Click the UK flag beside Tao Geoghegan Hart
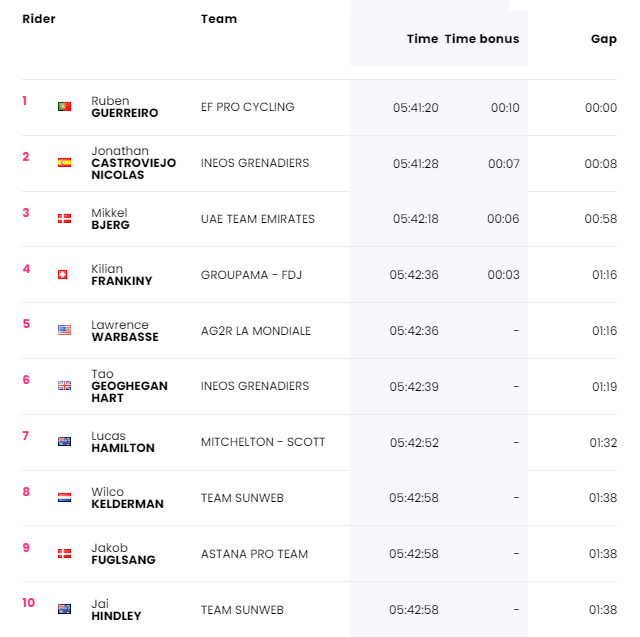Image resolution: width=640 pixels, height=637 pixels. (x=64, y=386)
